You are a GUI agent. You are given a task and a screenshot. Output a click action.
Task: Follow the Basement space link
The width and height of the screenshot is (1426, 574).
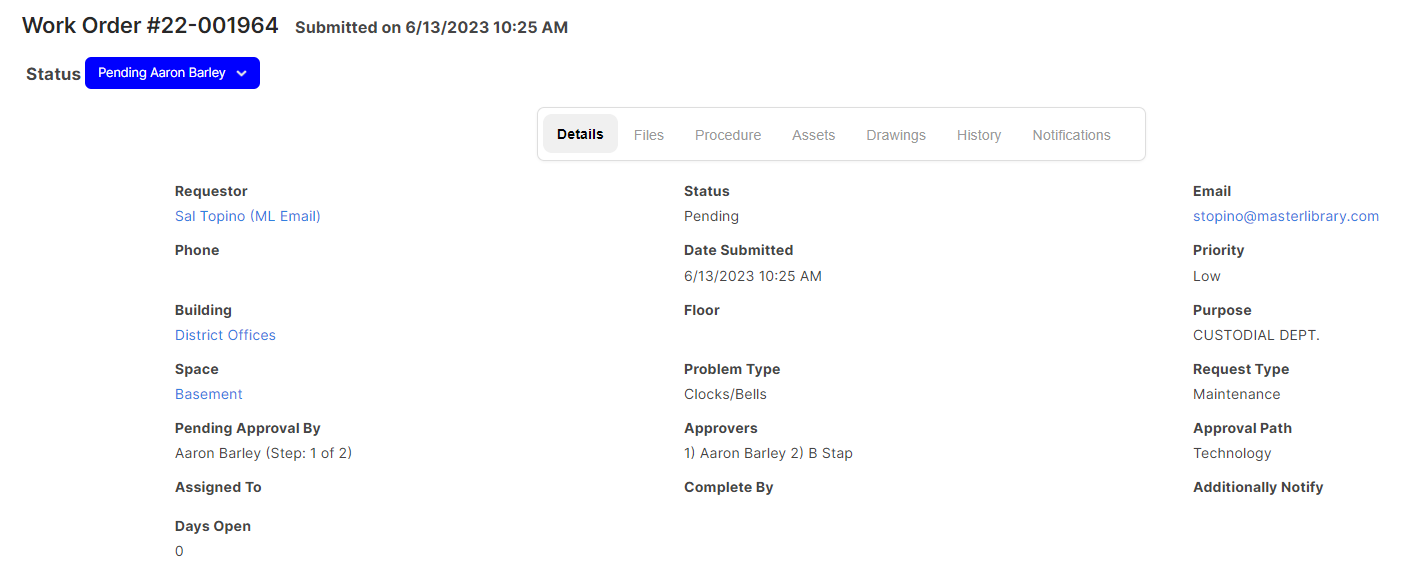(209, 394)
